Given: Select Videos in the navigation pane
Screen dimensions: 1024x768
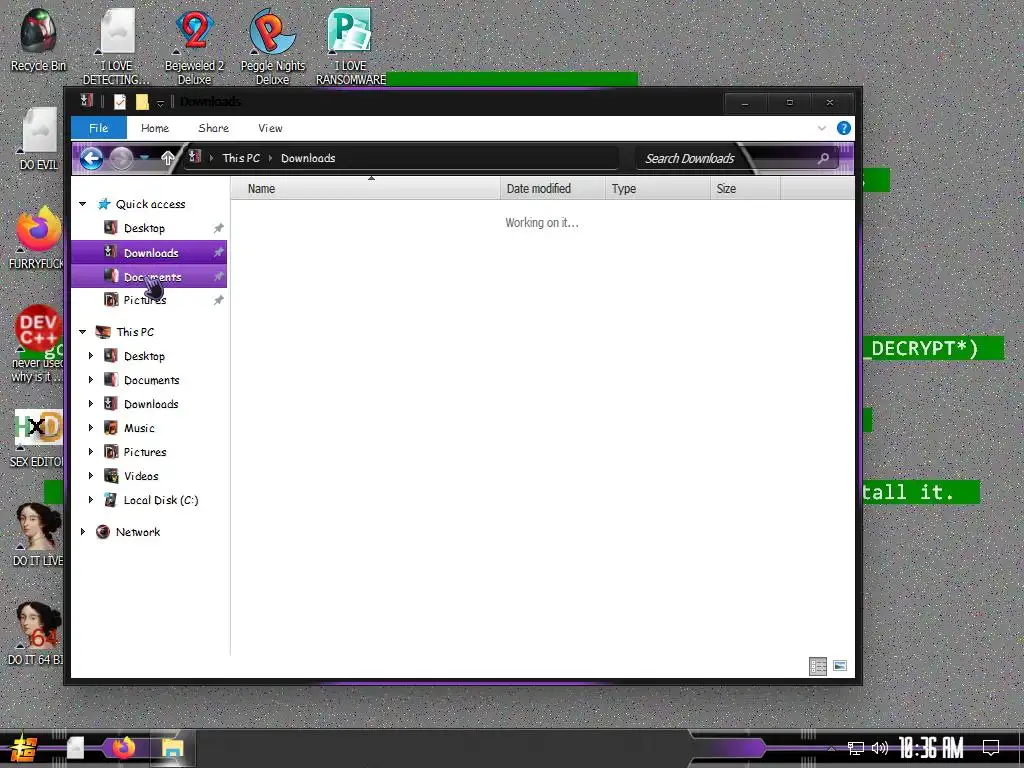Looking at the screenshot, I should (x=141, y=475).
